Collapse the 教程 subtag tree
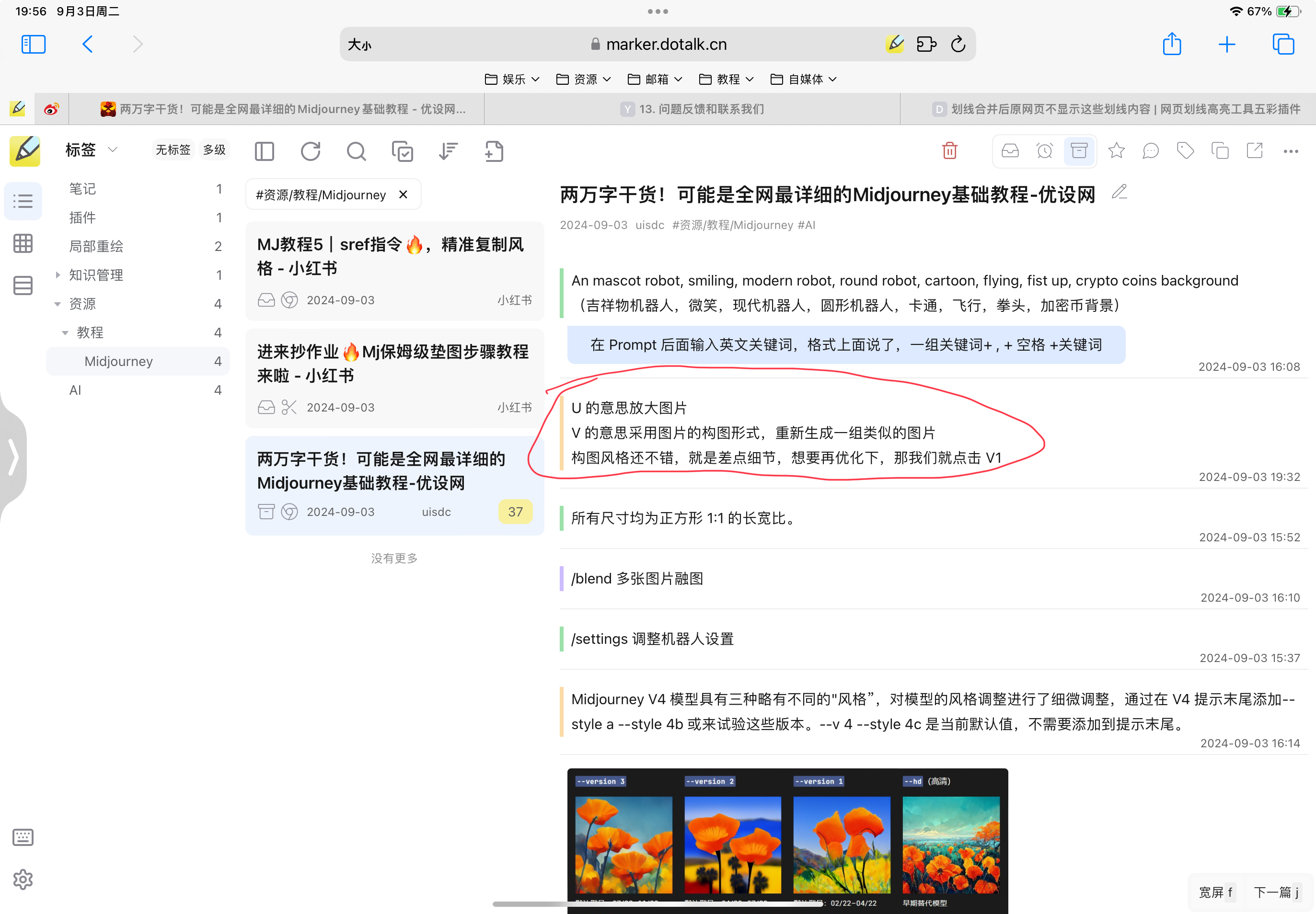This screenshot has width=1316, height=914. pos(65,333)
